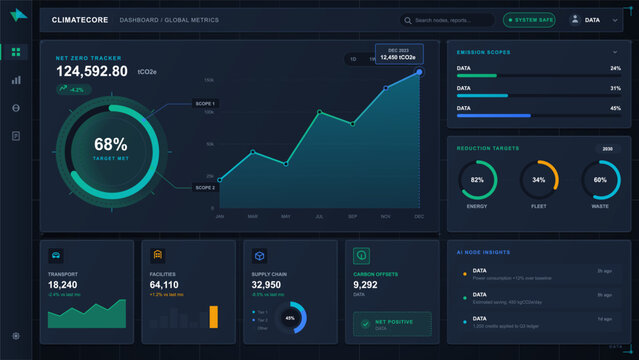Collapse the Emission Scopes panel chevron
The height and width of the screenshot is (360, 639).
tap(615, 52)
